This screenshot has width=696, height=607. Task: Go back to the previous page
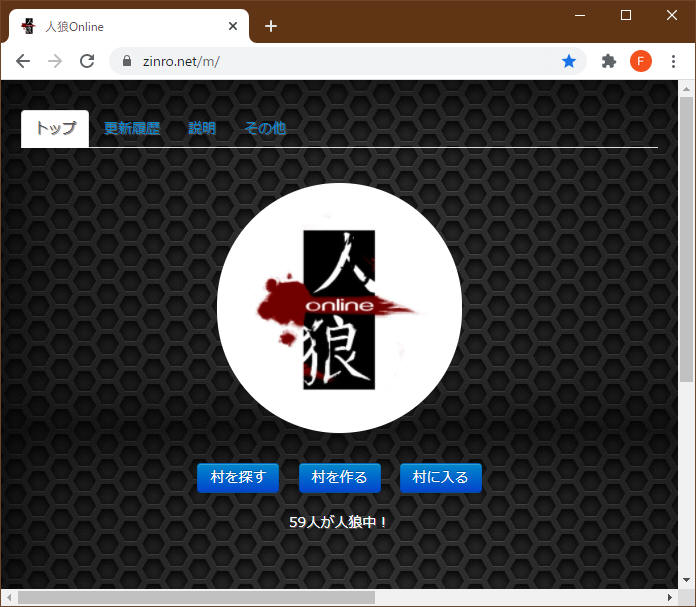point(23,61)
